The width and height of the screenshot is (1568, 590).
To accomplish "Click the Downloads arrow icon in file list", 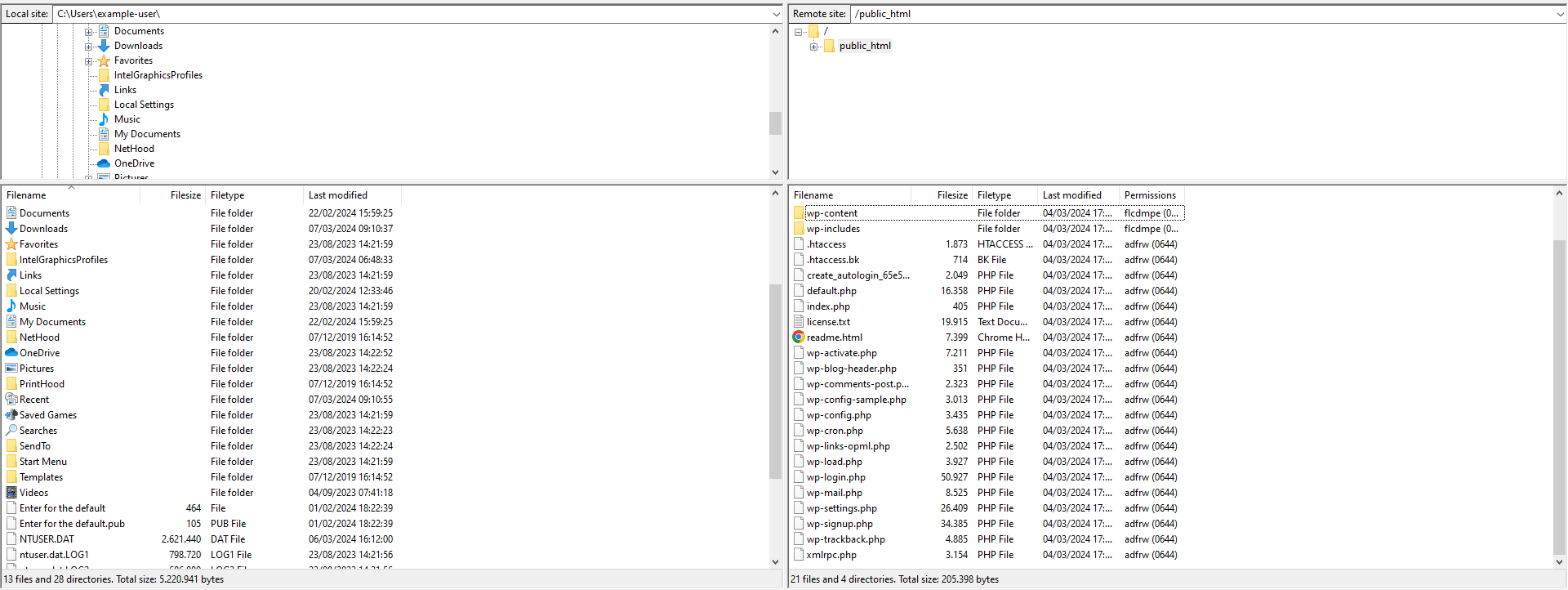I will pos(11,229).
